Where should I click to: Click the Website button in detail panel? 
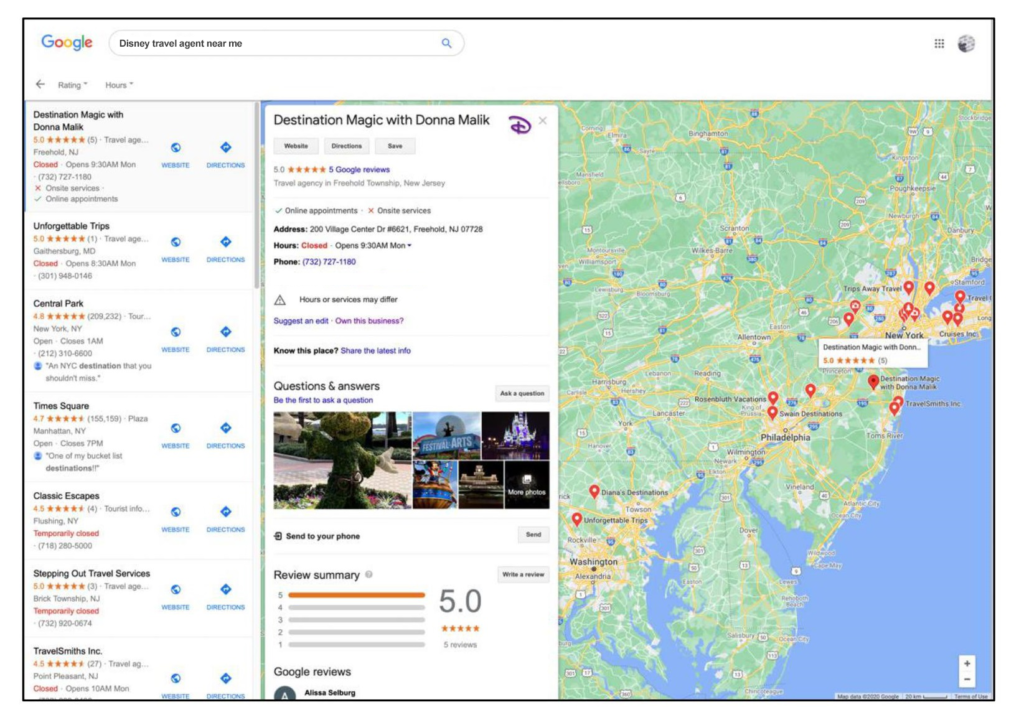point(296,146)
